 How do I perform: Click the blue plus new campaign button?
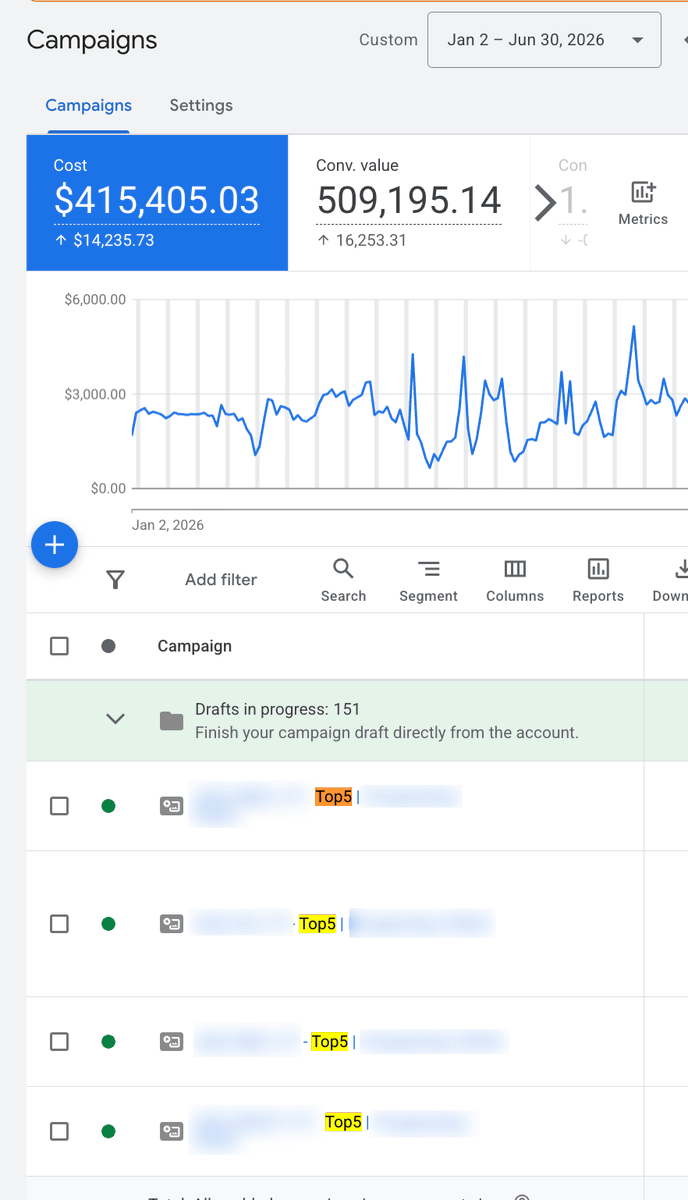(55, 545)
